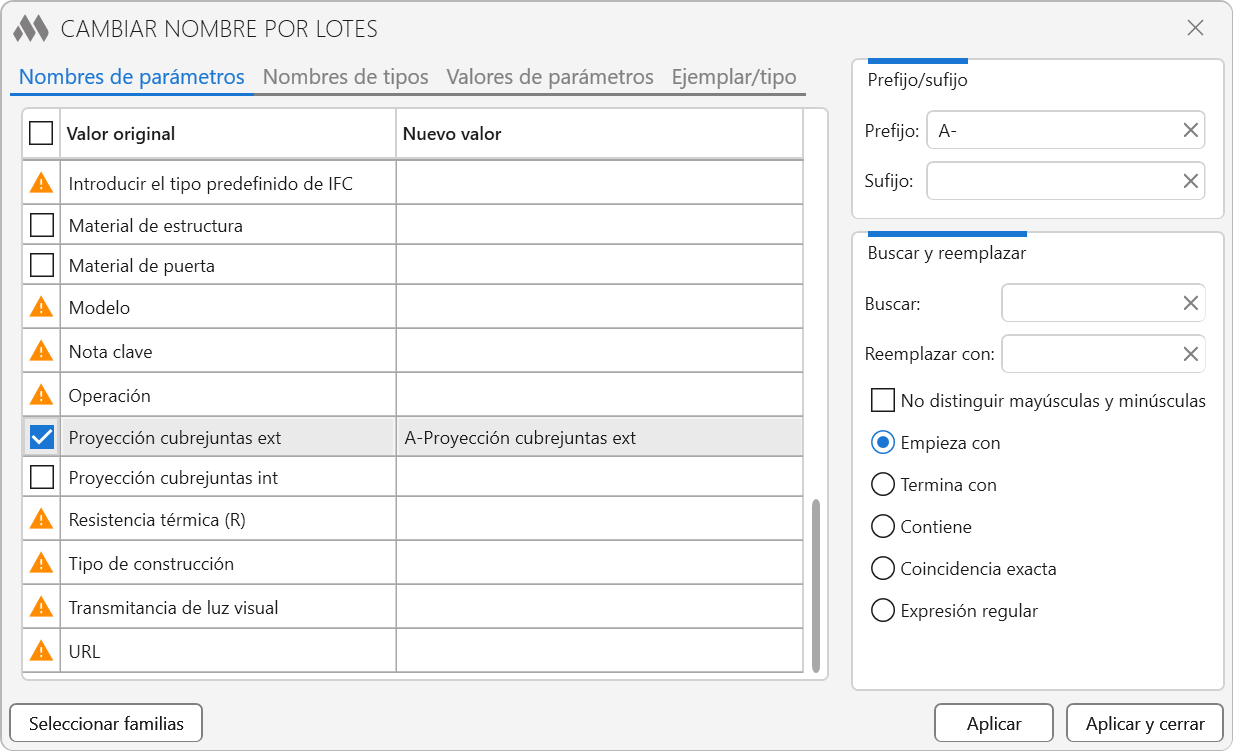
Task: Click warning icon next to URL row
Action: point(41,651)
